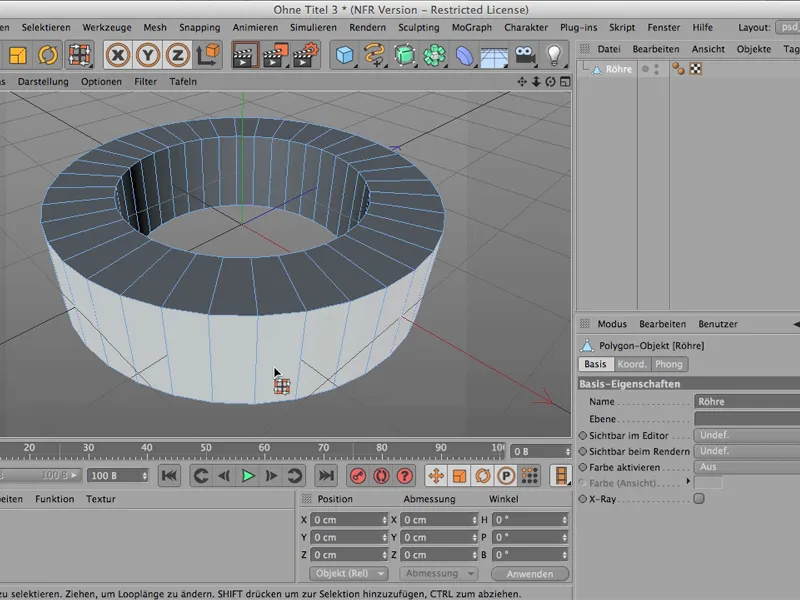Click the Röhre UVW checkerboard tag
Image resolution: width=800 pixels, height=600 pixels.
pyautogui.click(x=696, y=69)
